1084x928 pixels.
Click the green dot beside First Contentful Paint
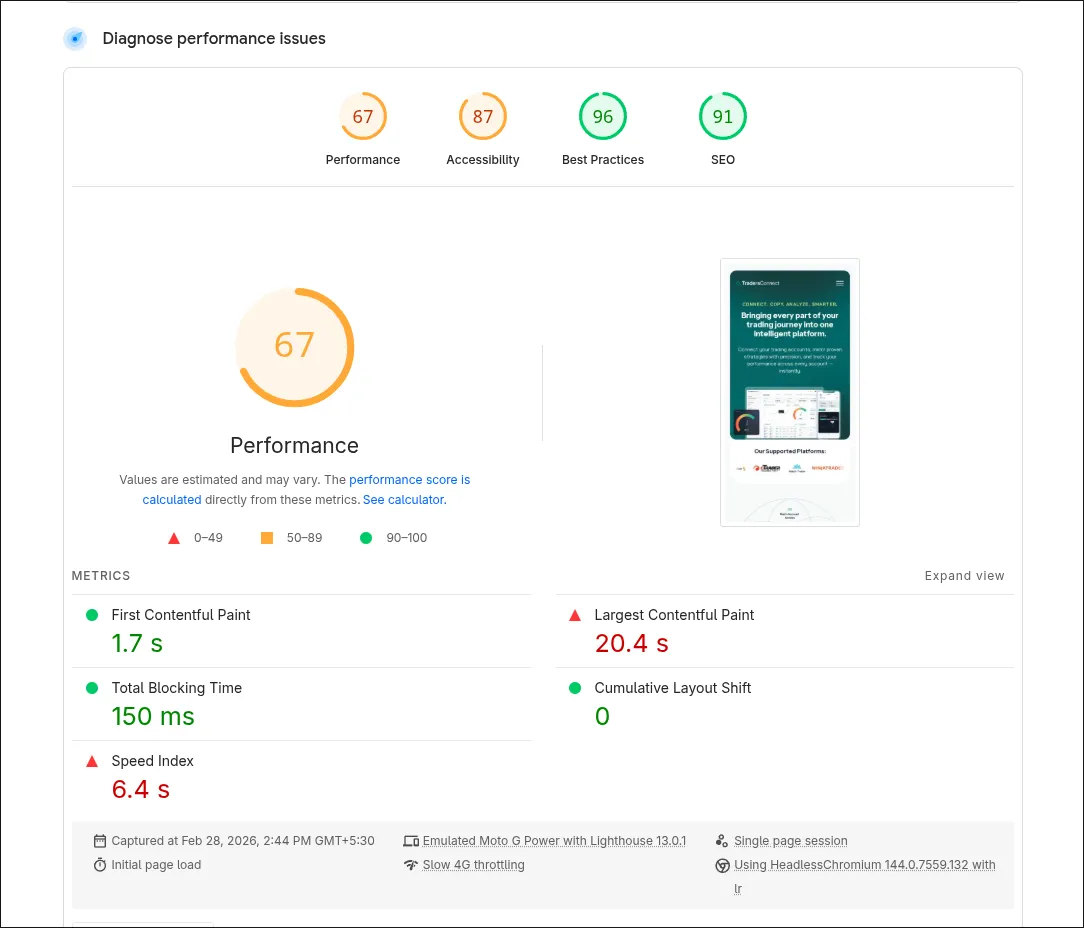coord(92,615)
